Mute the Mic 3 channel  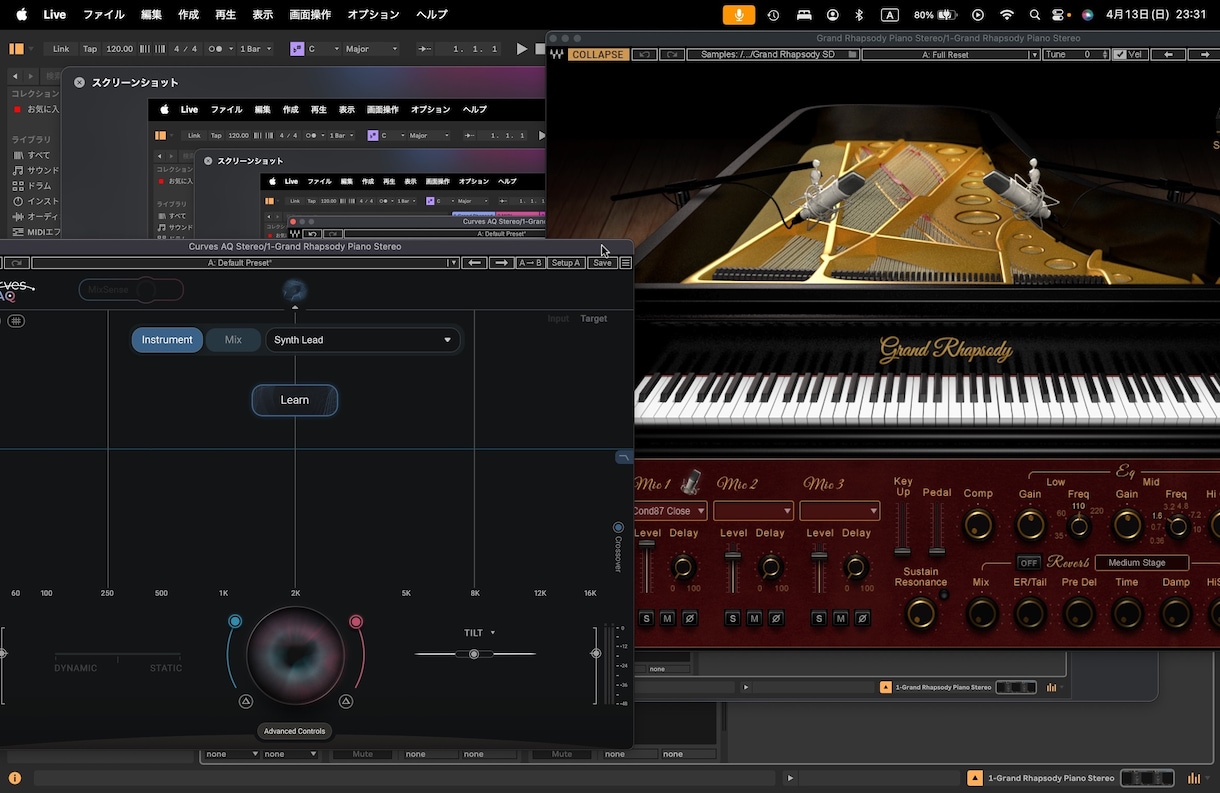(x=841, y=619)
